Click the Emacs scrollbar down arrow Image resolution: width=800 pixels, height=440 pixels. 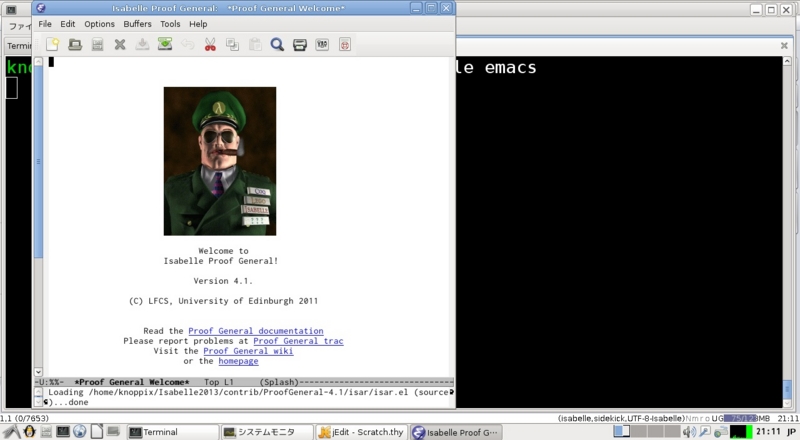pyautogui.click(x=38, y=372)
